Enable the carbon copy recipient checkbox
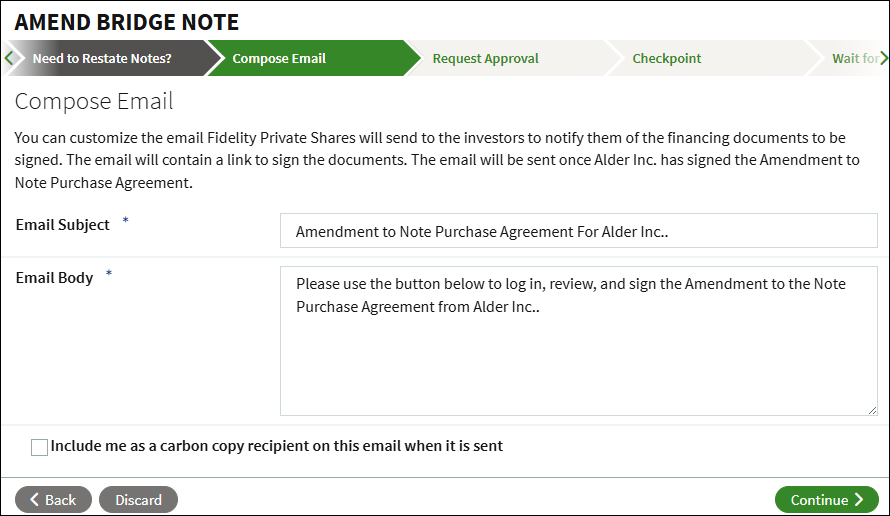This screenshot has width=890, height=516. (x=39, y=447)
